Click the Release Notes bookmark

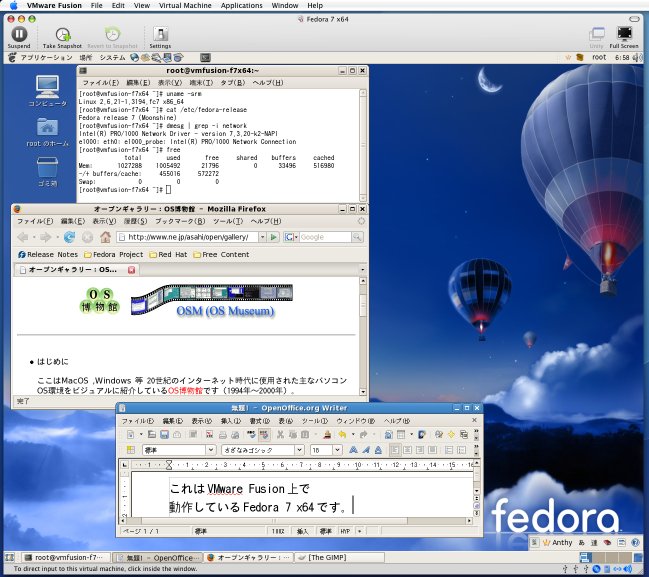click(48, 255)
